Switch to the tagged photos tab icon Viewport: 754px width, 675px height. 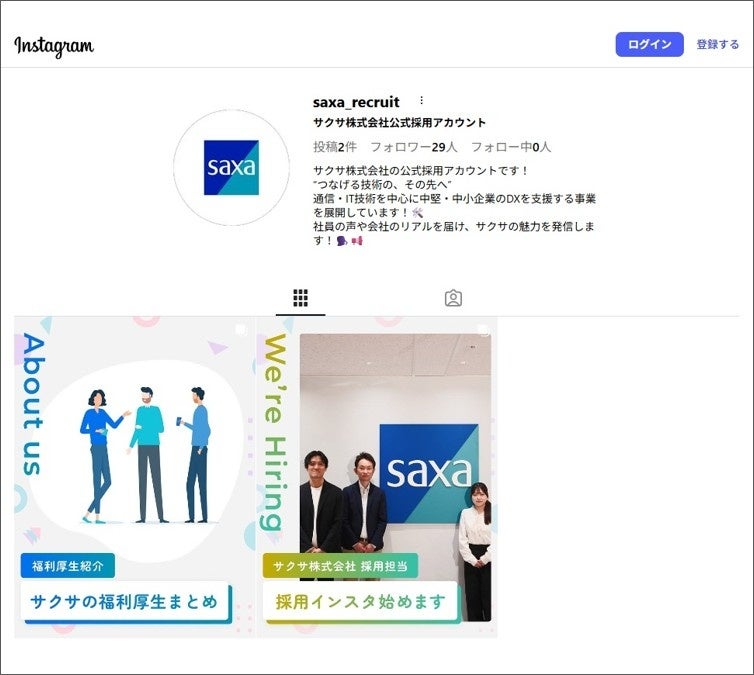[x=453, y=298]
